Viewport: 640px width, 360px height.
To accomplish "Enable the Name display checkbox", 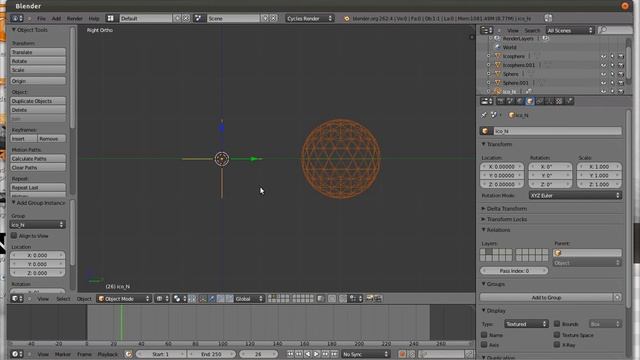I will pos(484,335).
